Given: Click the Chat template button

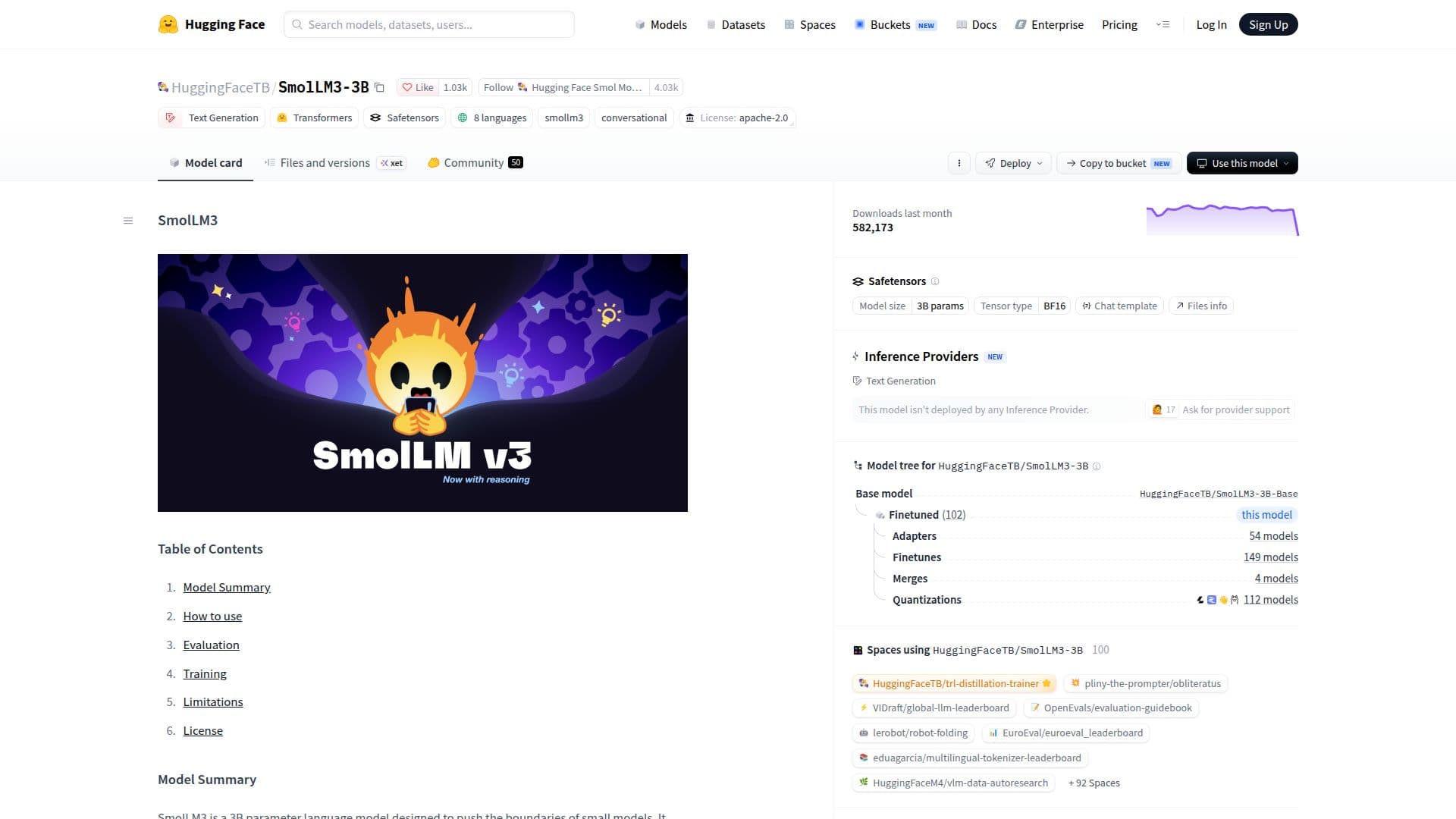Looking at the screenshot, I should tap(1119, 306).
